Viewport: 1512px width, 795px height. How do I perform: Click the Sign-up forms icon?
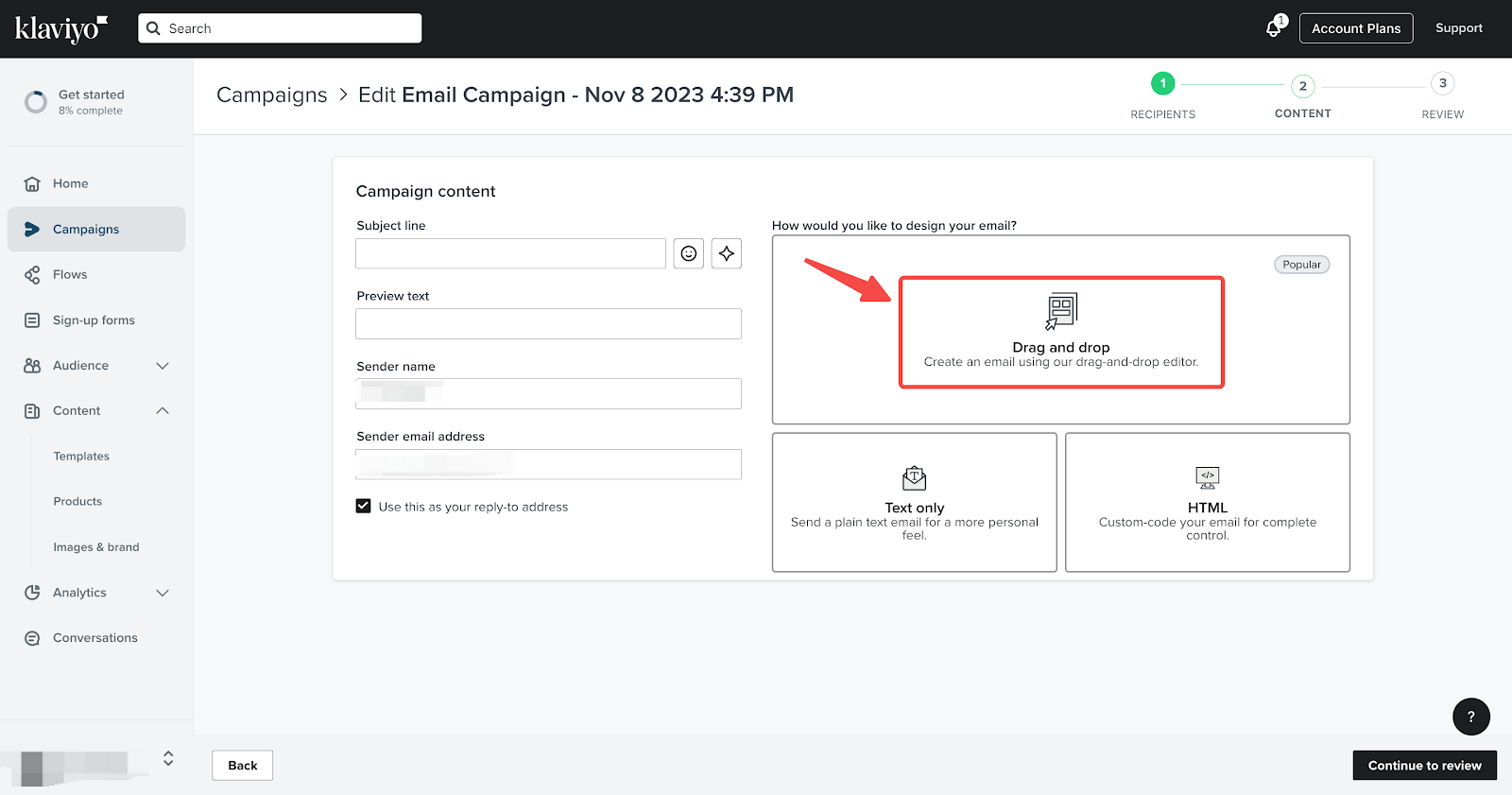coord(32,320)
